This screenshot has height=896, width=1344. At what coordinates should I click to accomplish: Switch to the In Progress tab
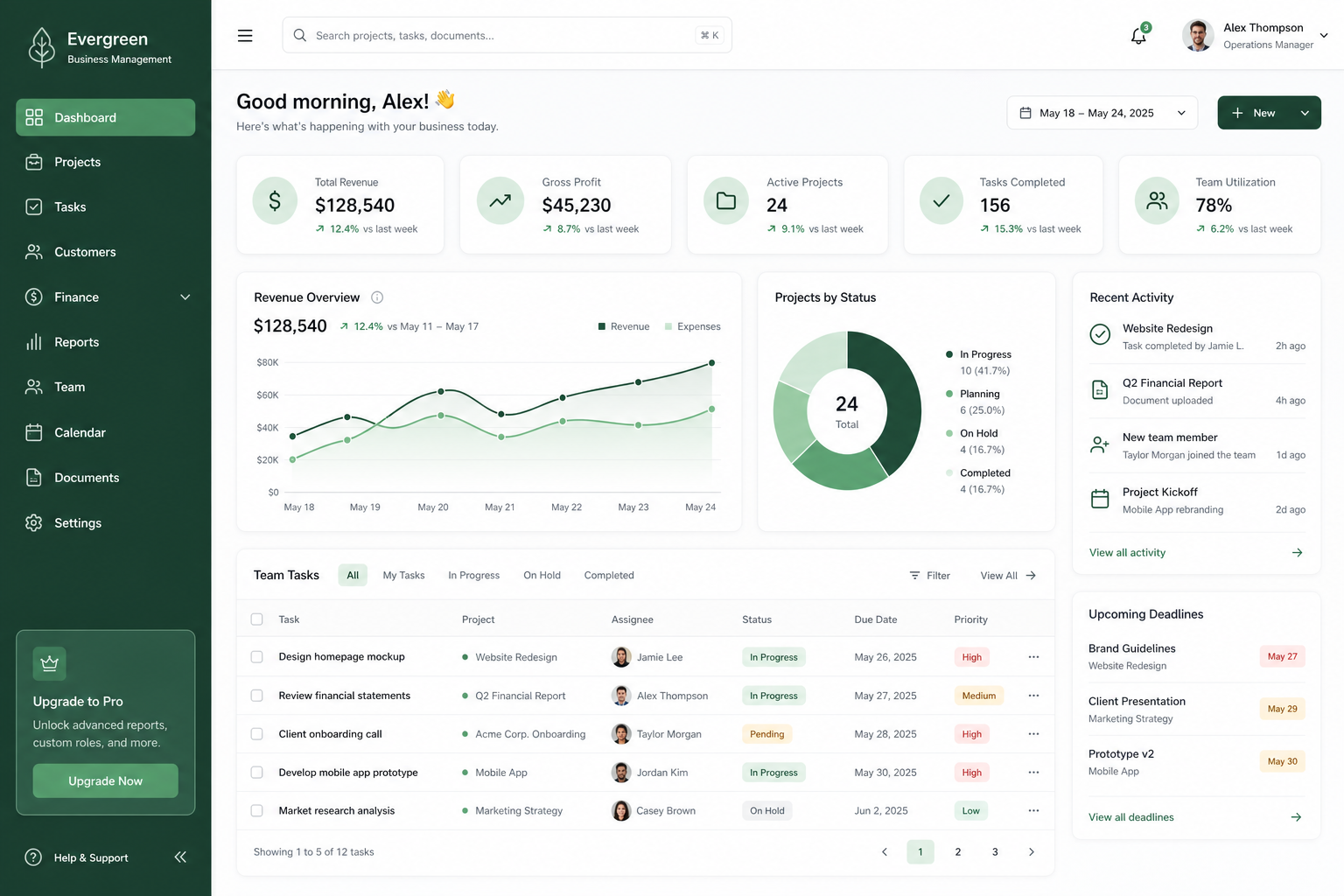(473, 576)
